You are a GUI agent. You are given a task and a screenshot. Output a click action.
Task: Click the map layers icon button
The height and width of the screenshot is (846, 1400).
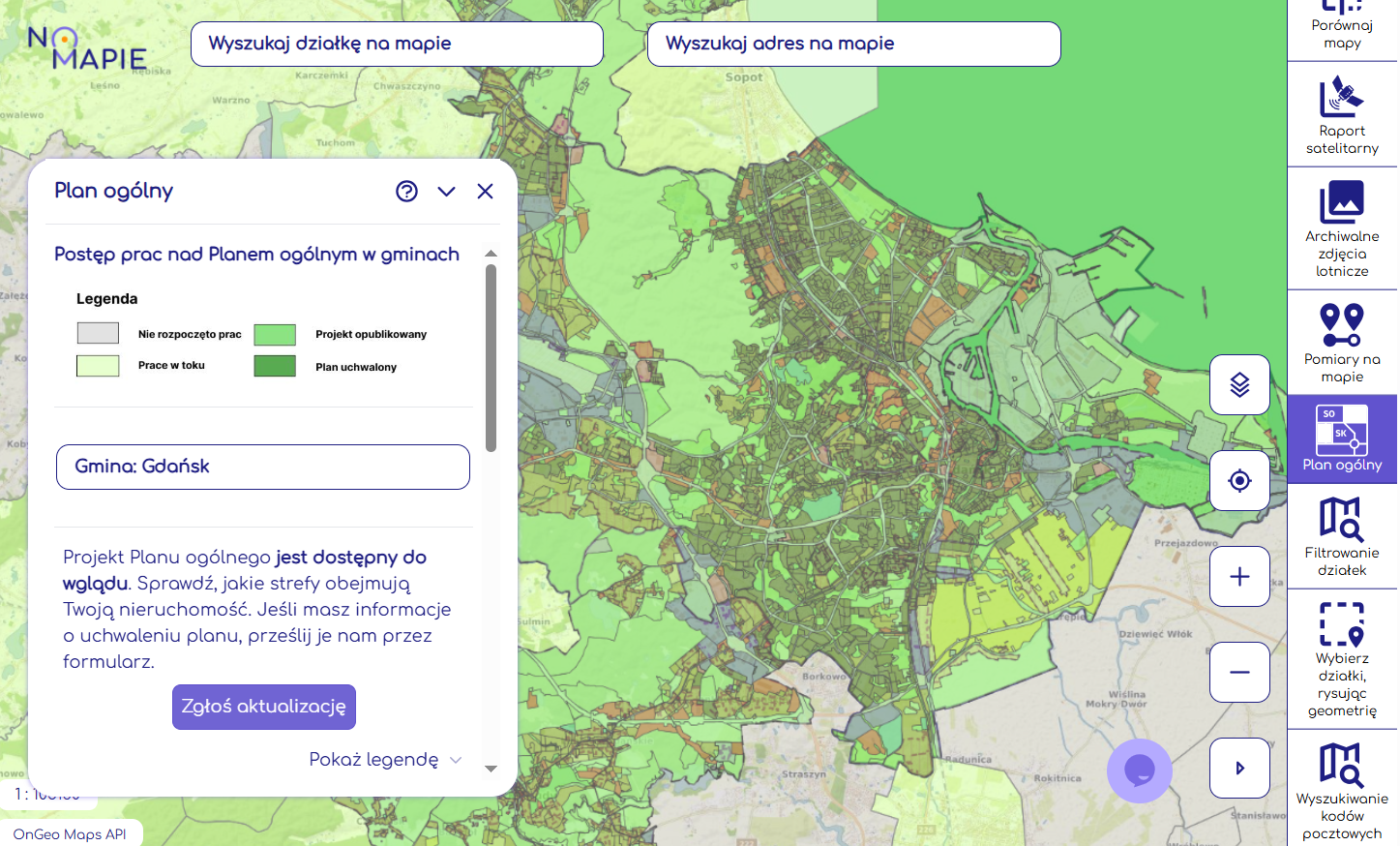tap(1239, 385)
